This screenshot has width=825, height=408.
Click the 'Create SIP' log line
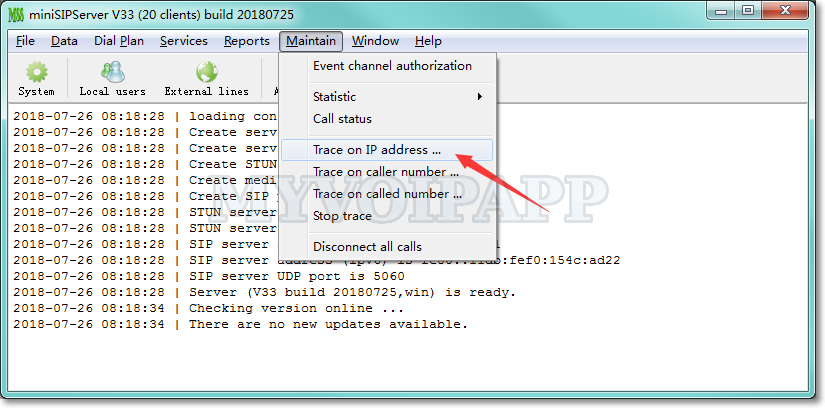145,196
